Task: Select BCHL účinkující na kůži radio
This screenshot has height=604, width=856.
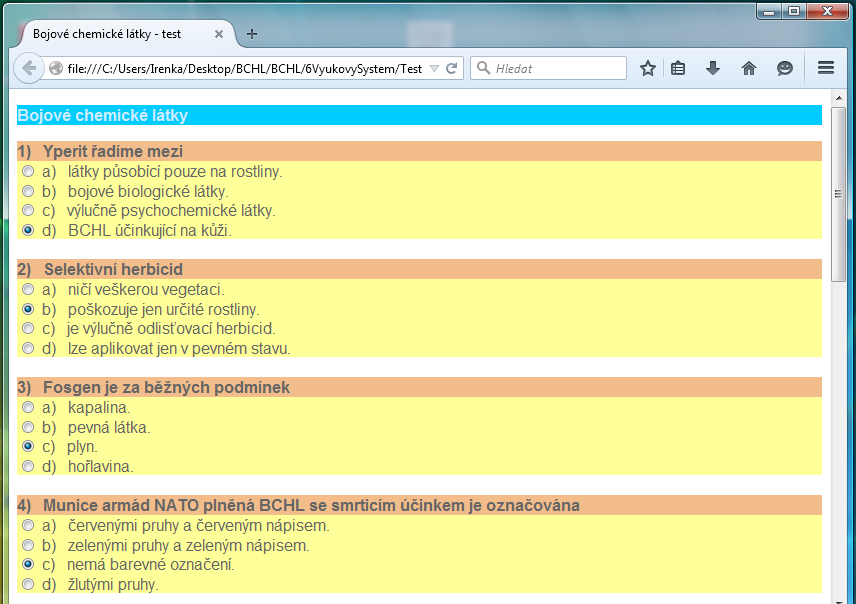Action: 28,230
